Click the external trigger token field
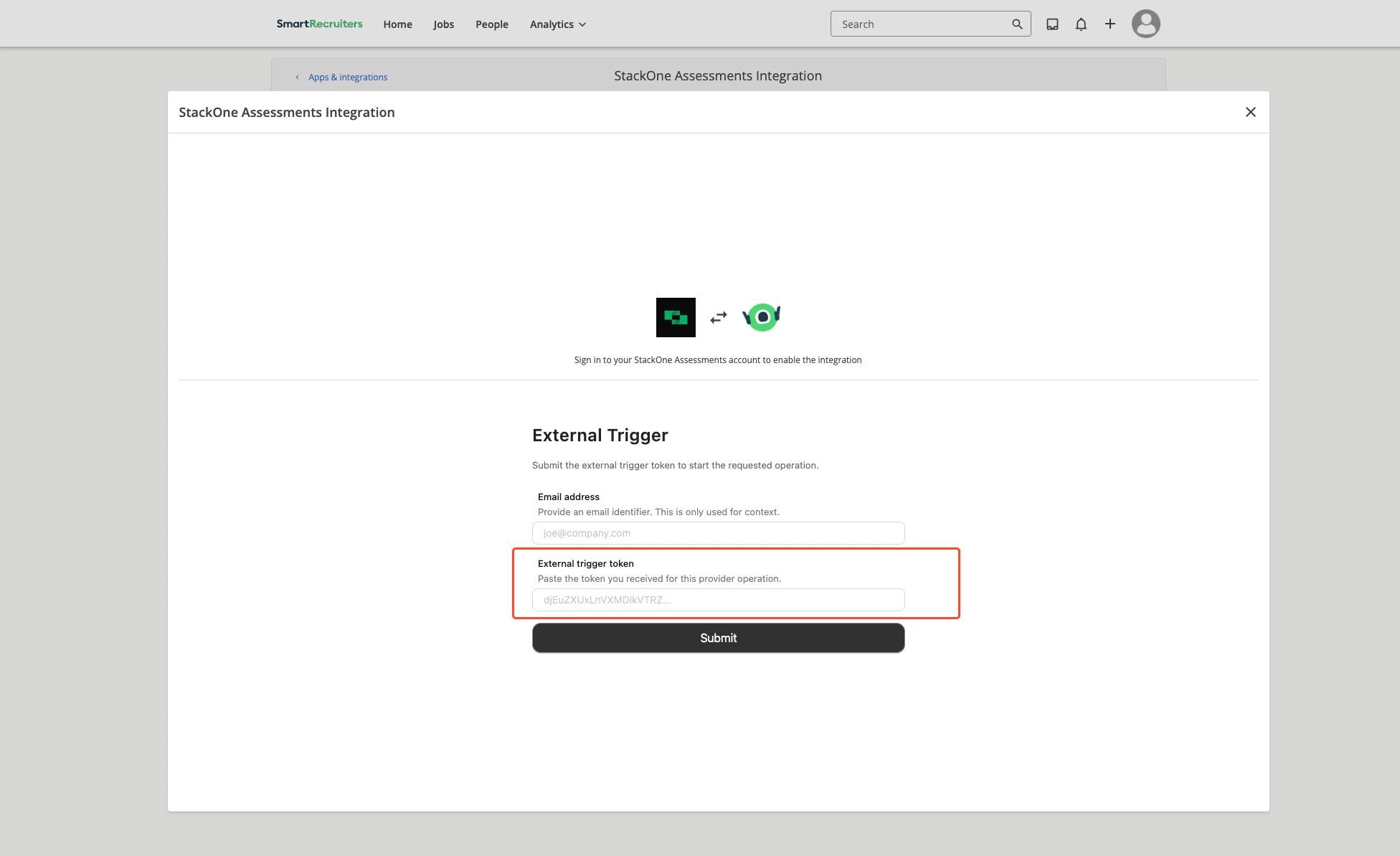Viewport: 1400px width, 856px height. coord(718,600)
